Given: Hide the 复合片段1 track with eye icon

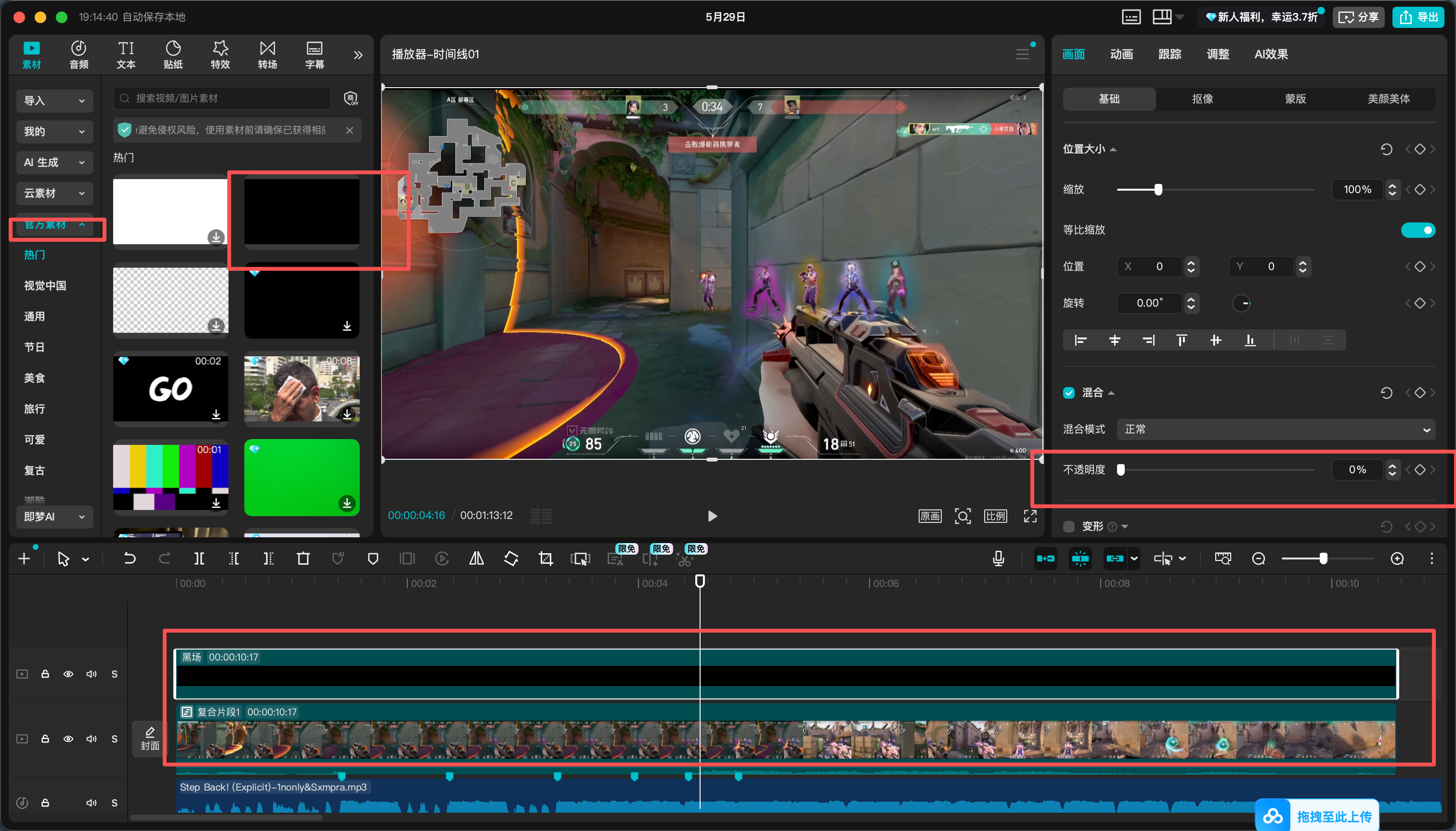Looking at the screenshot, I should tap(68, 739).
